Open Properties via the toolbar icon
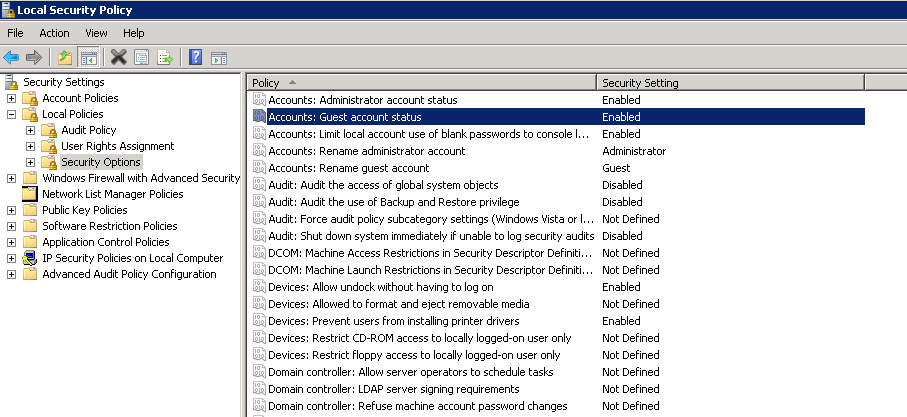Viewport: 907px width, 417px height. click(142, 57)
